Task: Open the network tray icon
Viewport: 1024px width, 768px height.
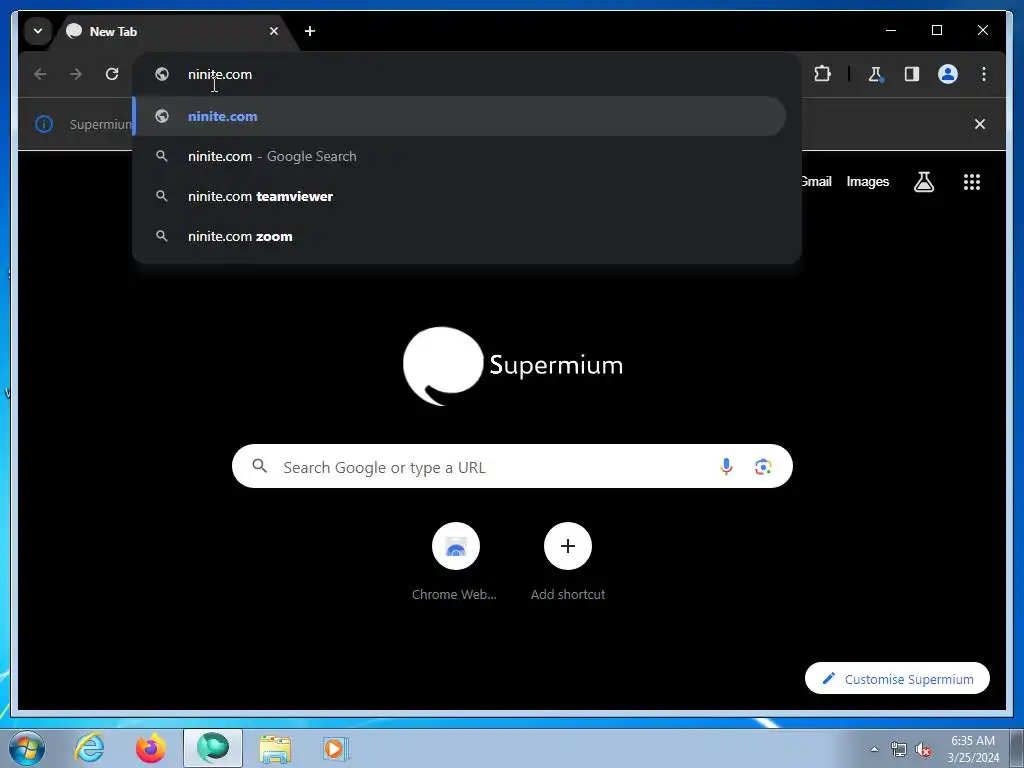Action: coord(899,749)
